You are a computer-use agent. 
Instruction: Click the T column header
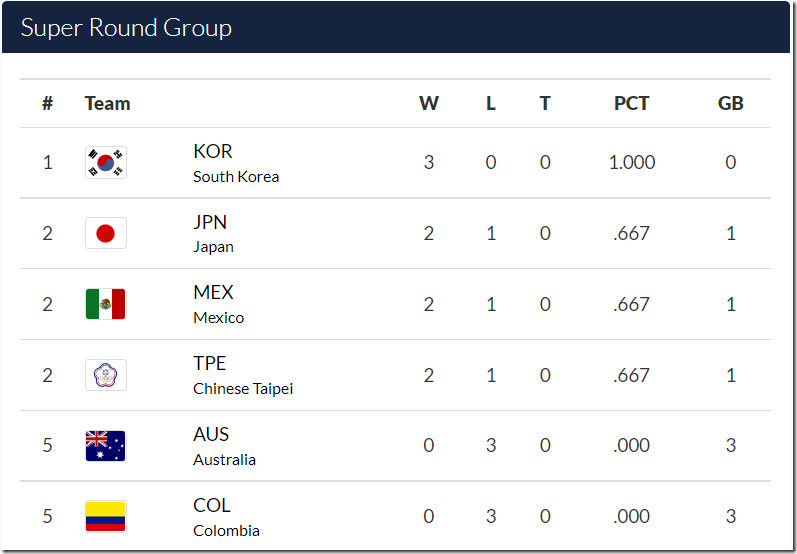[x=544, y=103]
